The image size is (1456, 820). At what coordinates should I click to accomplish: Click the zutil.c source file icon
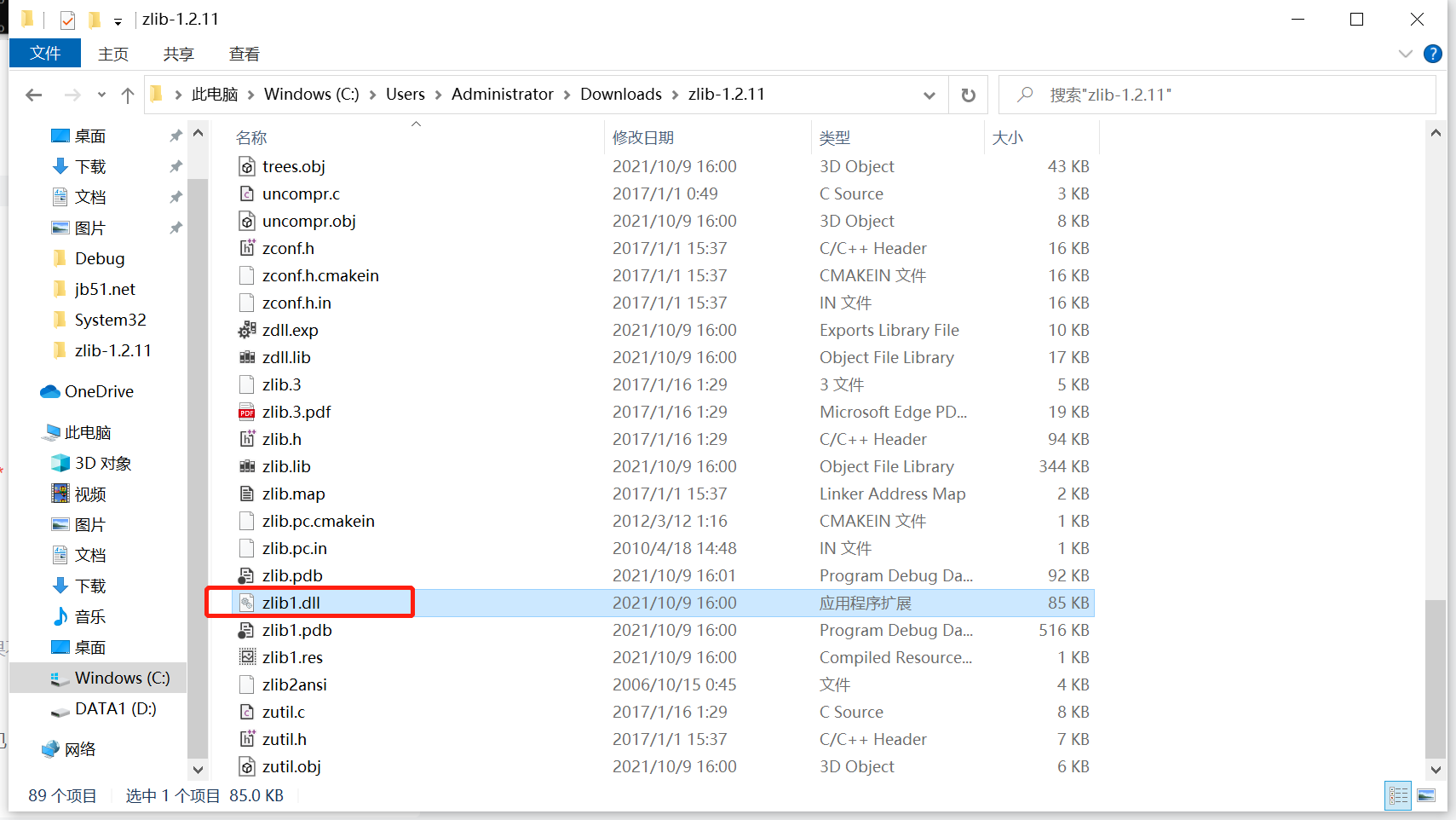tap(247, 712)
